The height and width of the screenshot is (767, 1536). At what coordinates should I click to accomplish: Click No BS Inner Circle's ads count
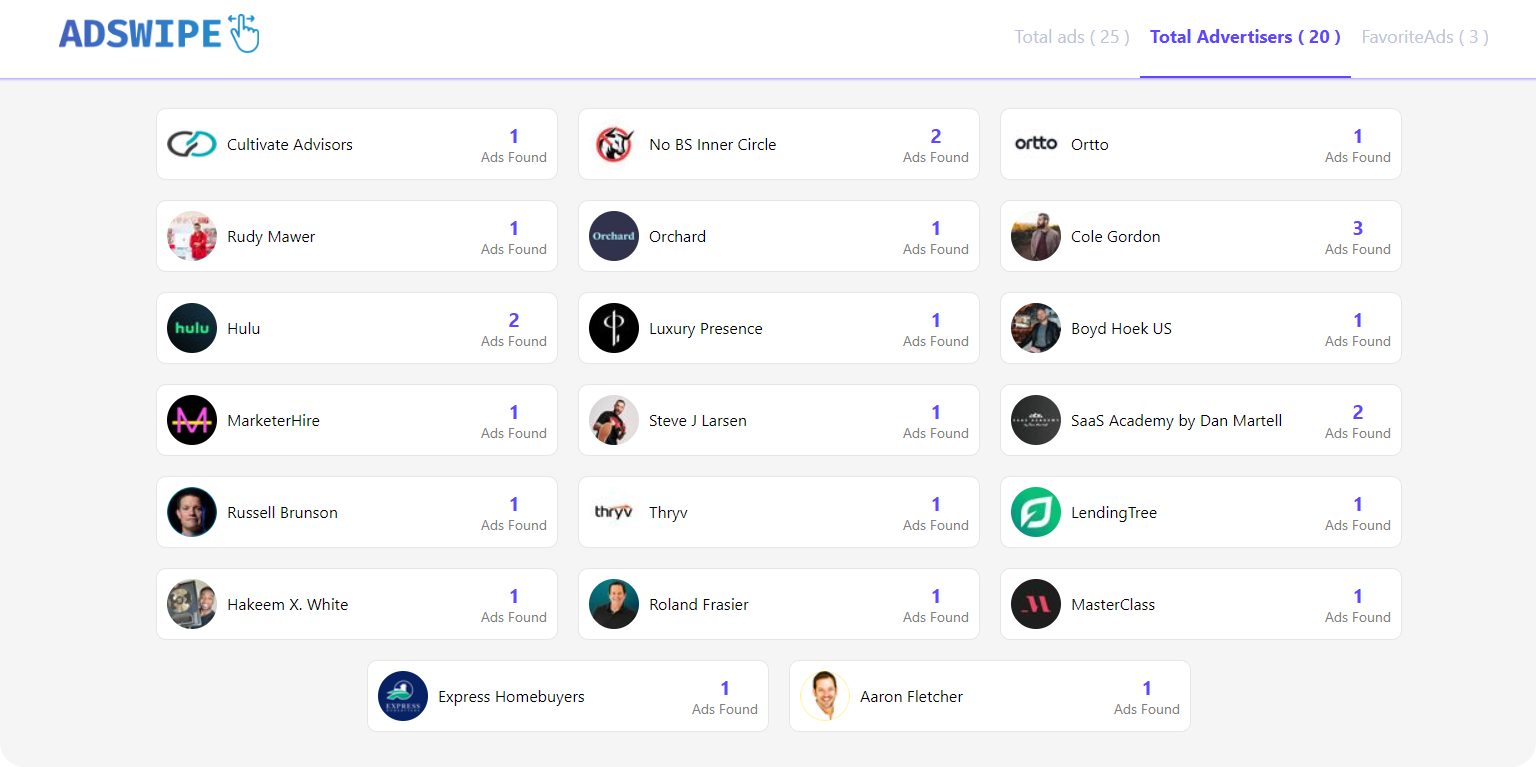936,146
